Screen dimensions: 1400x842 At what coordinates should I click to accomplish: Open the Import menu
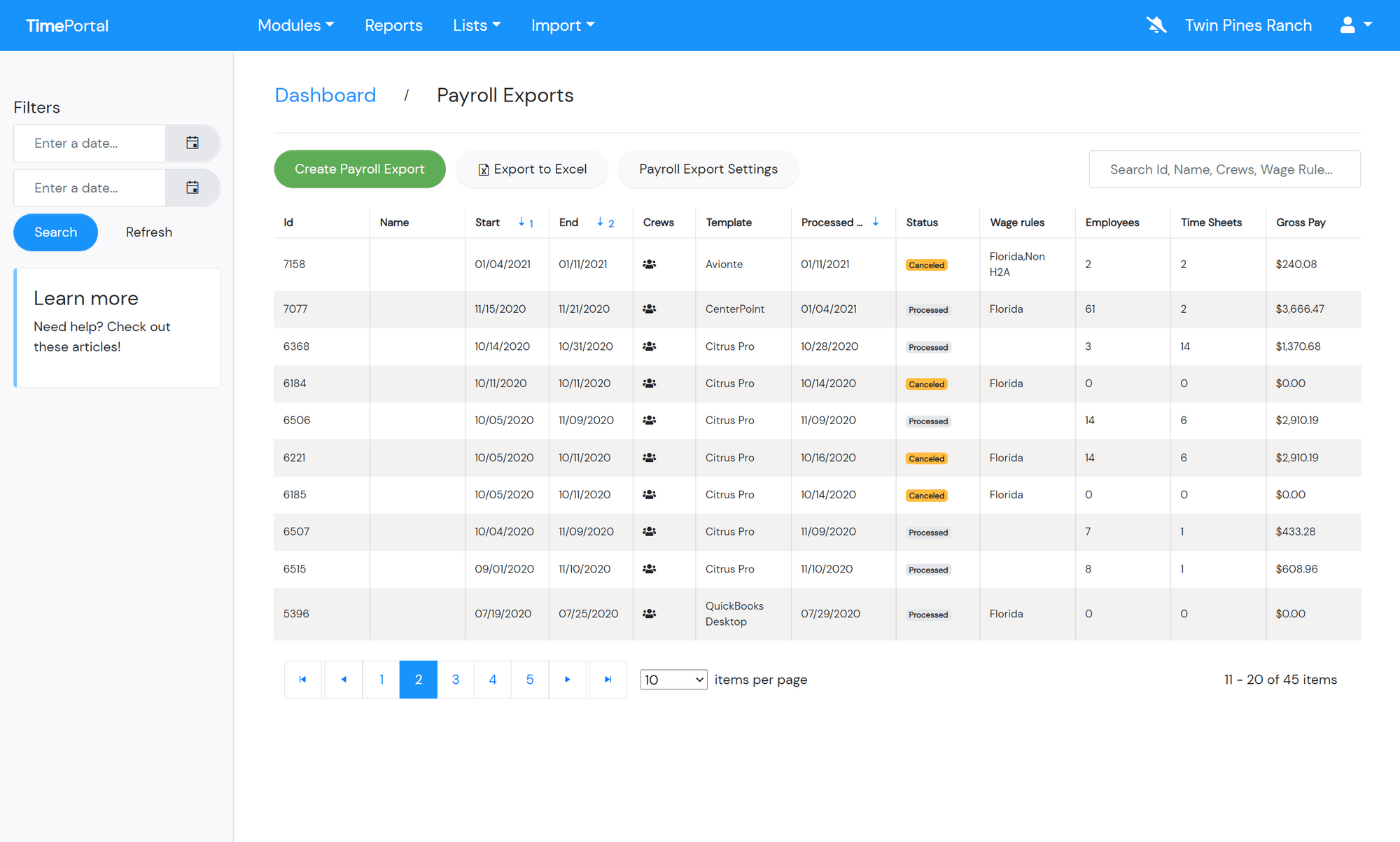pyautogui.click(x=562, y=24)
